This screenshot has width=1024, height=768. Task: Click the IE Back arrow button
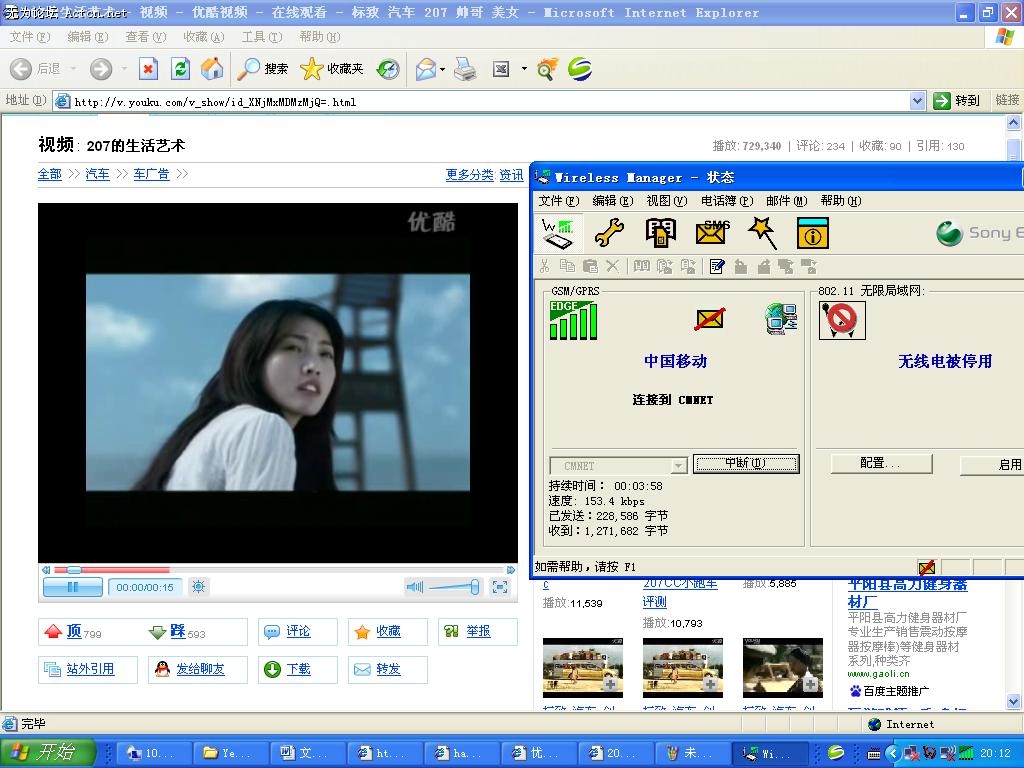click(x=21, y=69)
